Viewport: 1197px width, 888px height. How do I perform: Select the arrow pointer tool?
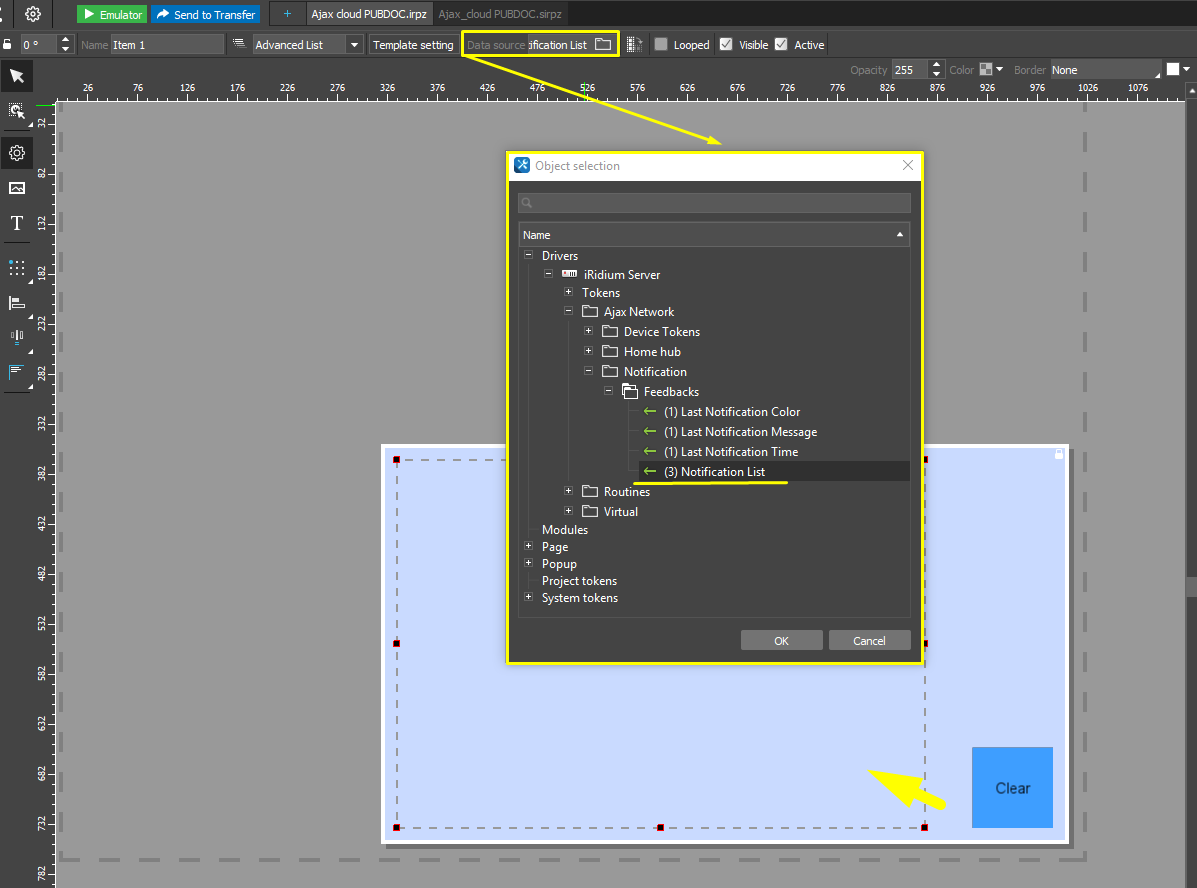[17, 76]
